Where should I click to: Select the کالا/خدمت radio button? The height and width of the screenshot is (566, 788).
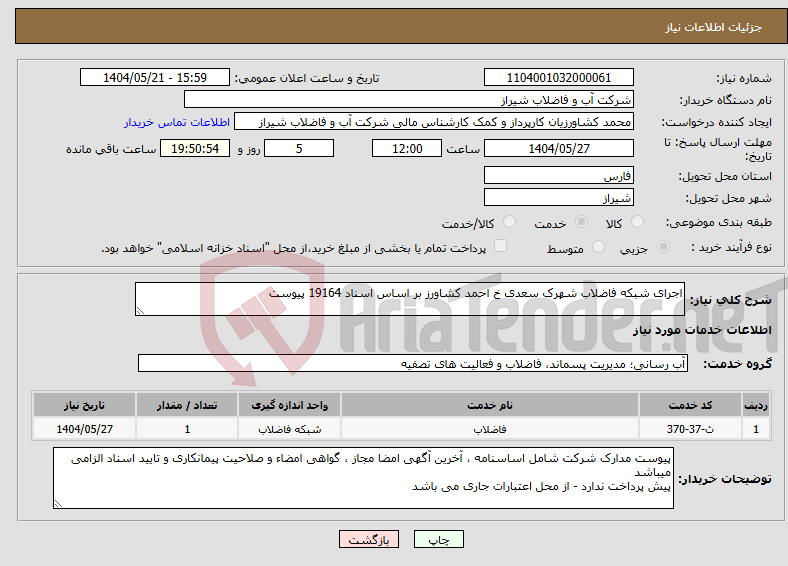tap(510, 222)
